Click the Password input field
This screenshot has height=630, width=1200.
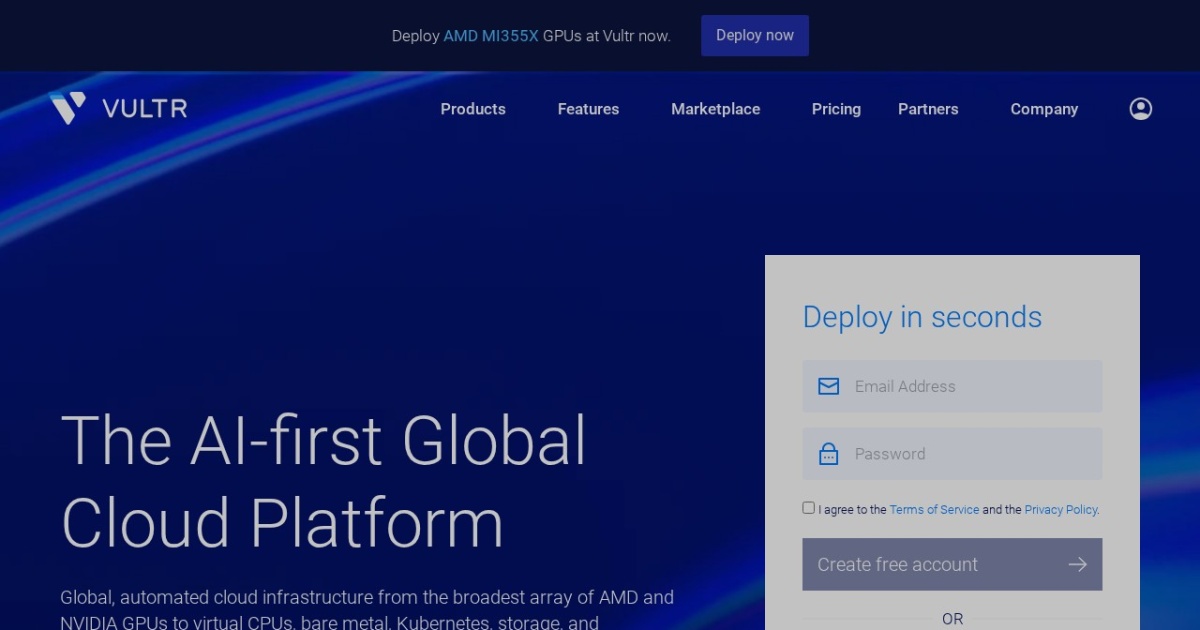pos(950,453)
